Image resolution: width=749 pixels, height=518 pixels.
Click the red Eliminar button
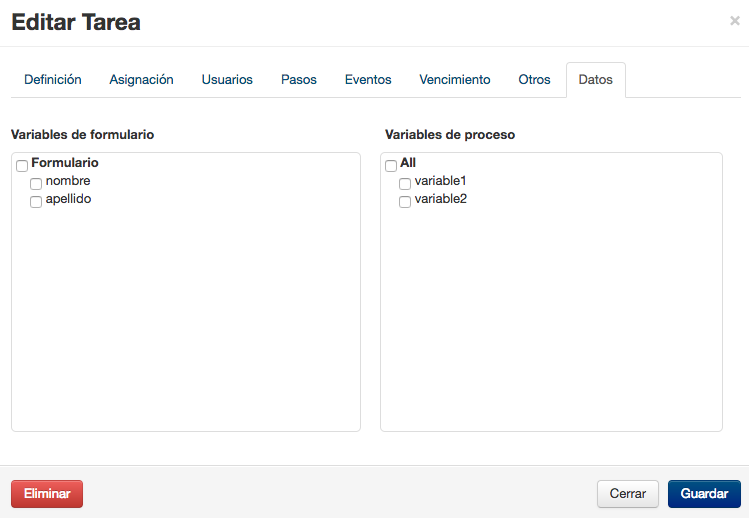[47, 494]
